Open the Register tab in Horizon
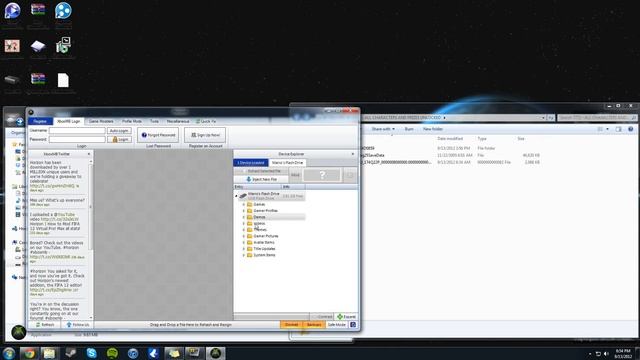 40,121
